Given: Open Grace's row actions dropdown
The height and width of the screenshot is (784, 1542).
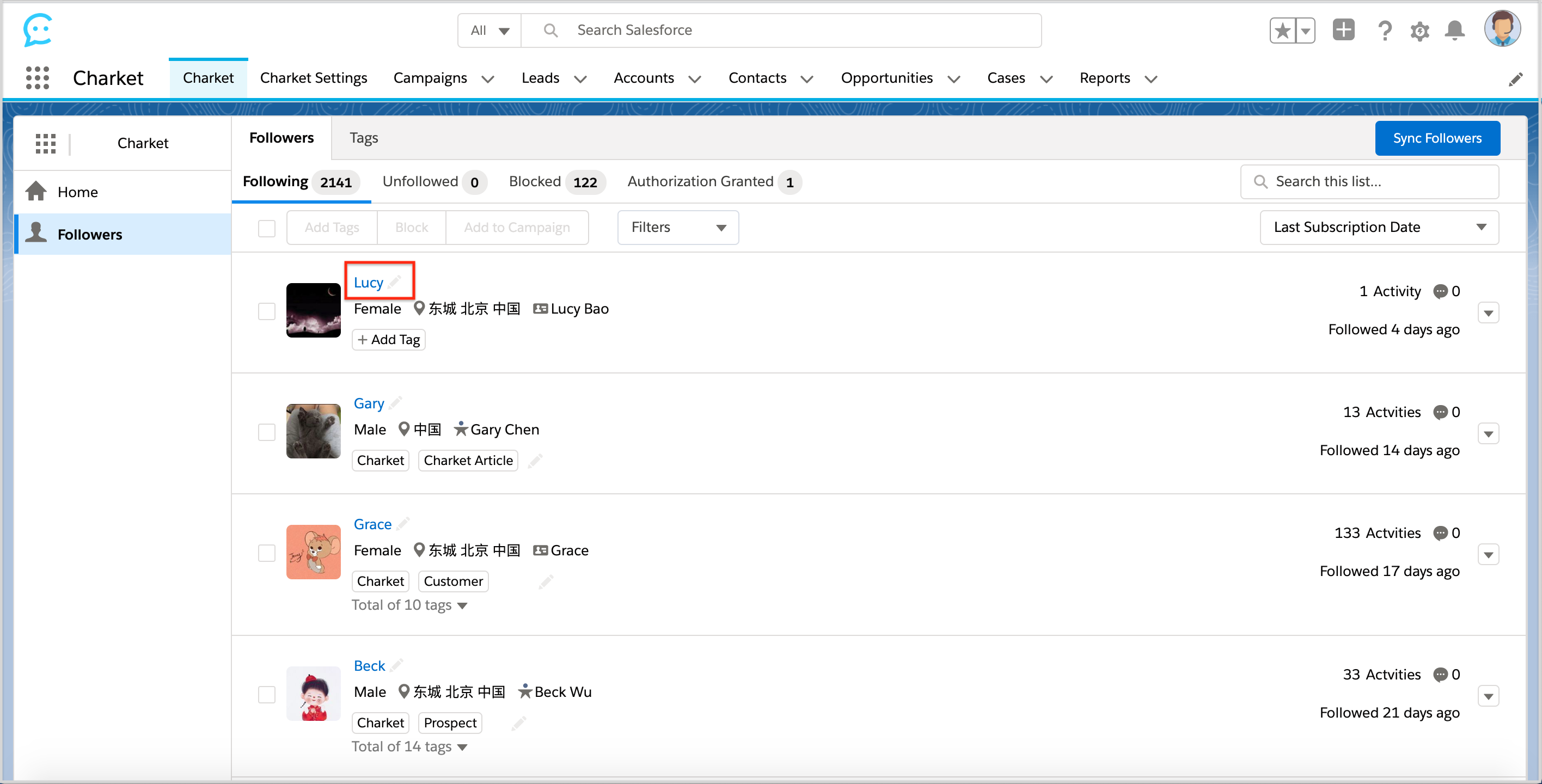Looking at the screenshot, I should [x=1488, y=555].
